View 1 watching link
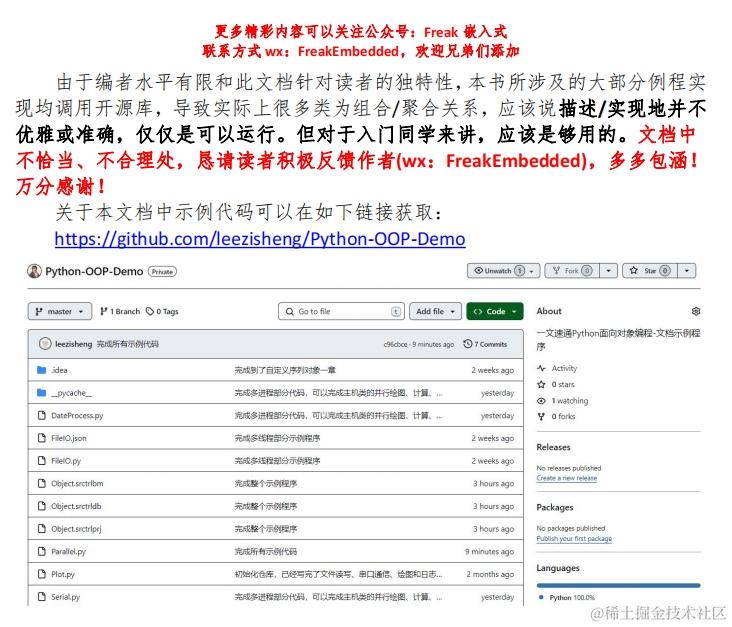The height and width of the screenshot is (627, 732). 570,401
